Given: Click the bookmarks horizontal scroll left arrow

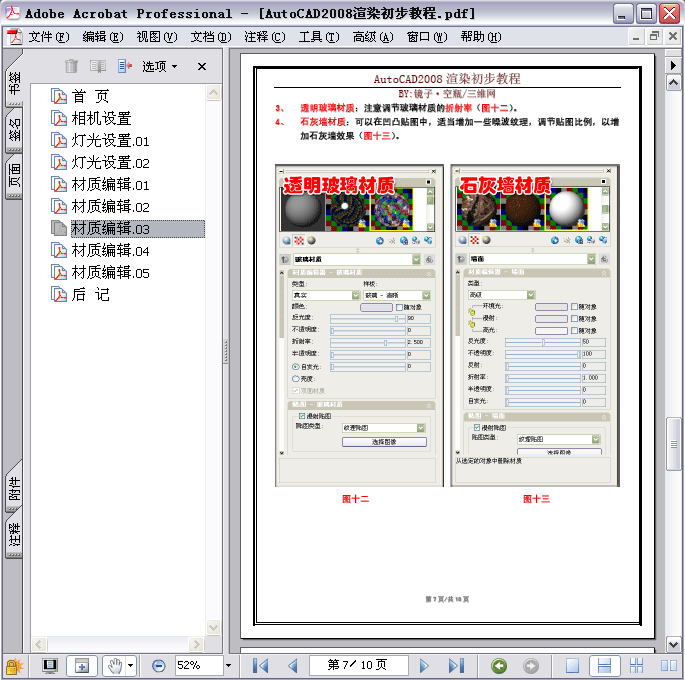Looking at the screenshot, I should pyautogui.click(x=39, y=644).
